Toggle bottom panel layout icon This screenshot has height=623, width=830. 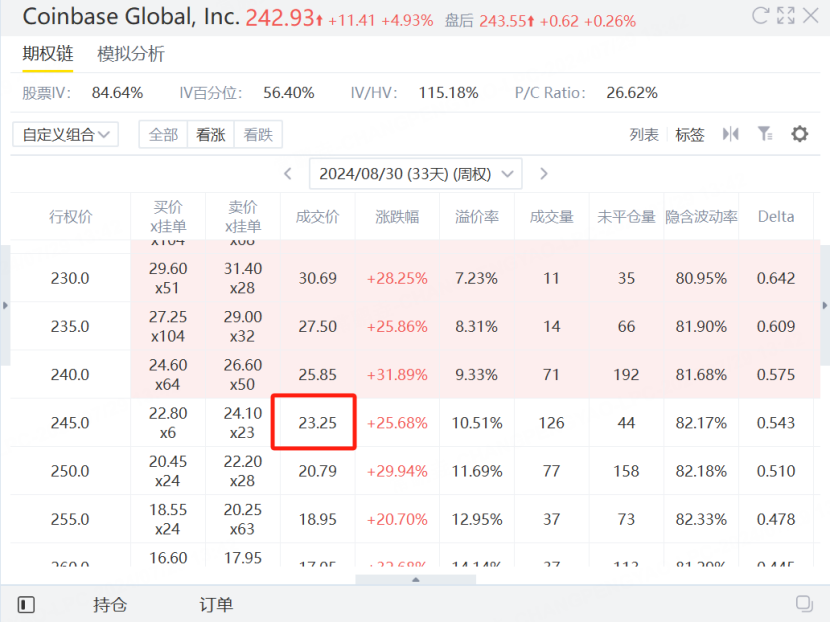(x=26, y=604)
